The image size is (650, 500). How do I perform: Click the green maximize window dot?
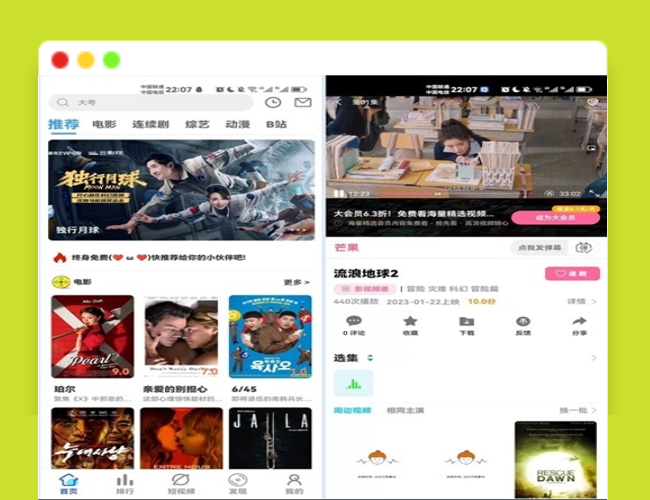click(112, 60)
